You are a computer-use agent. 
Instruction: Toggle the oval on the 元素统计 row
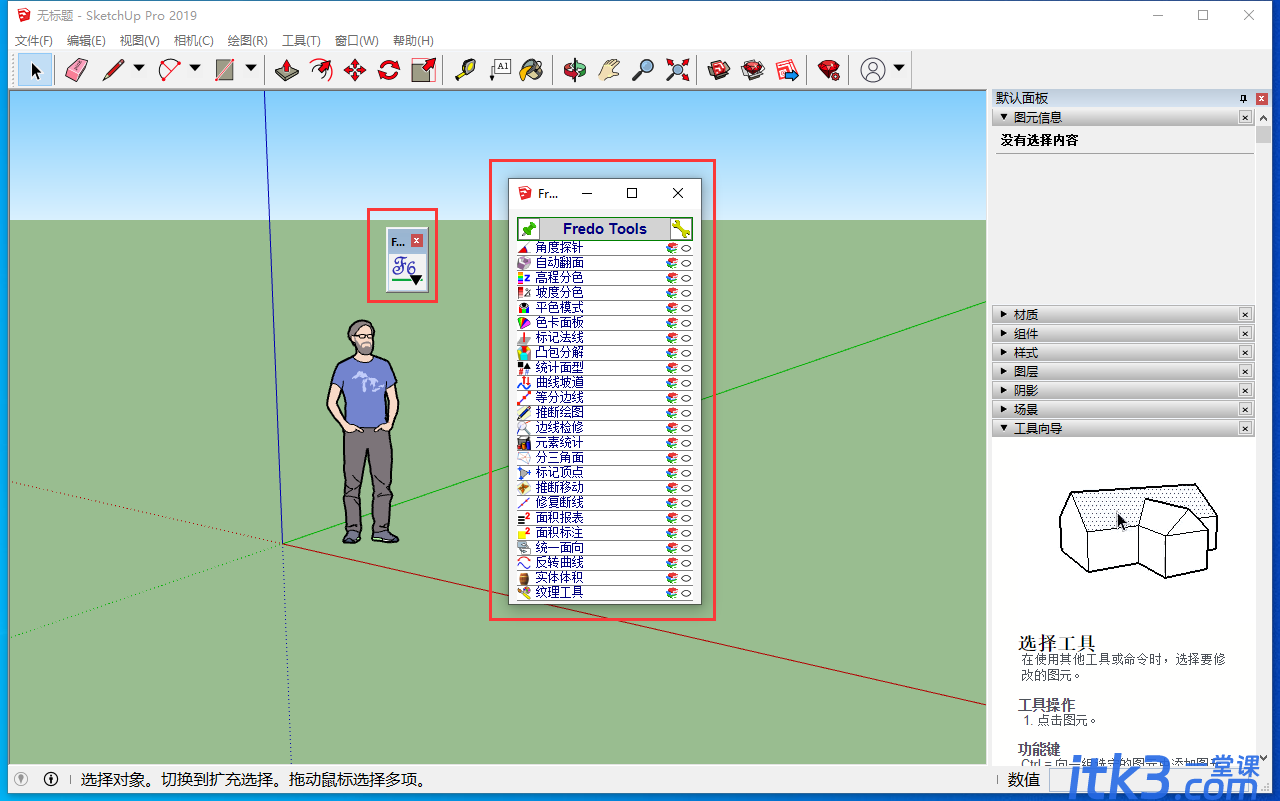(x=687, y=443)
